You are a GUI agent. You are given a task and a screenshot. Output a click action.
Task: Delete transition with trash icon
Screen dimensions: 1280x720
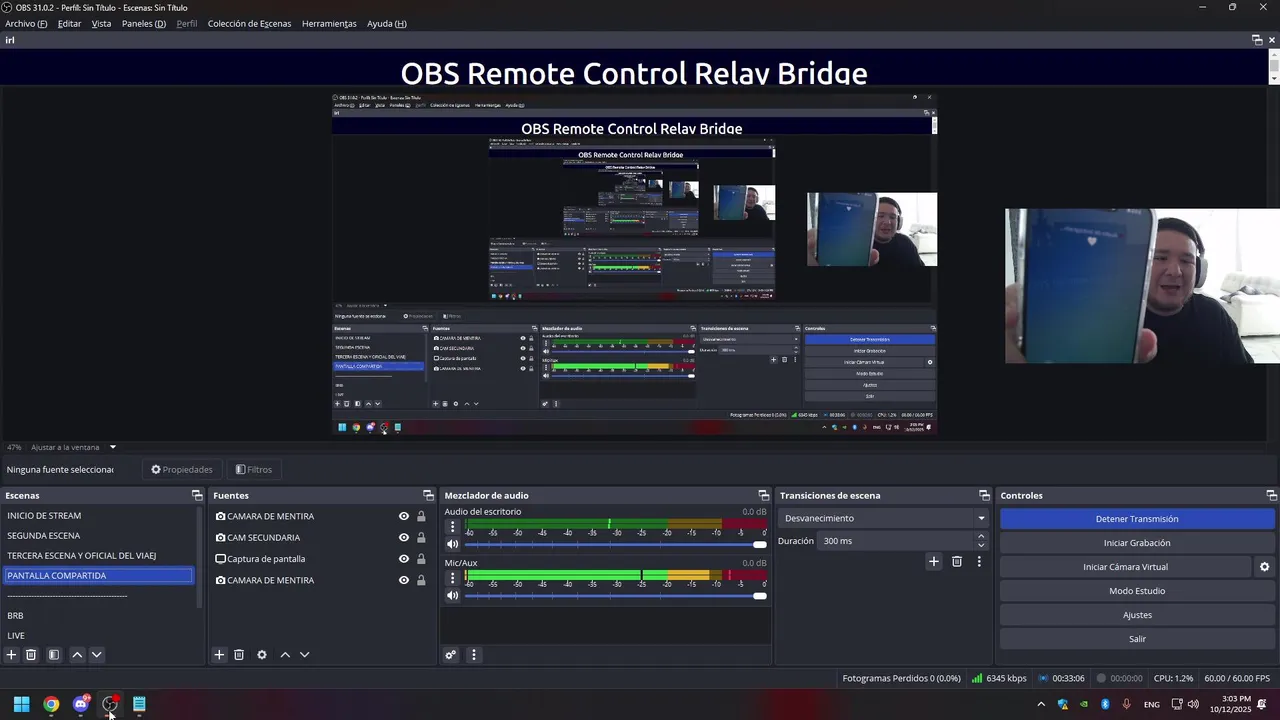[x=957, y=562]
